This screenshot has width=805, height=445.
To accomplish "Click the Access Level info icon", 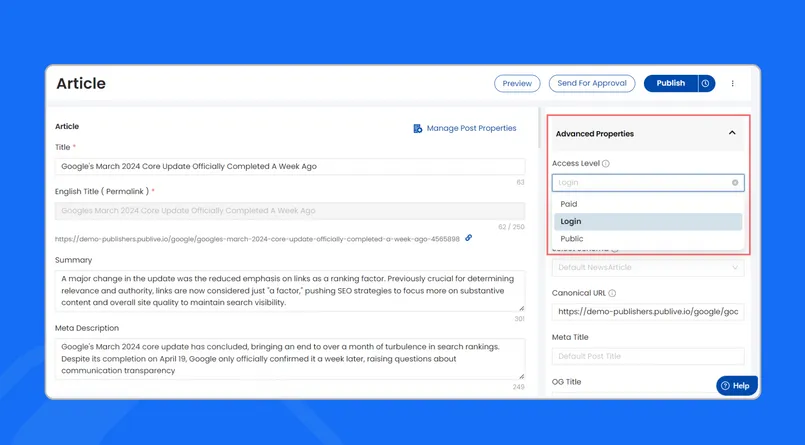I will 606,164.
